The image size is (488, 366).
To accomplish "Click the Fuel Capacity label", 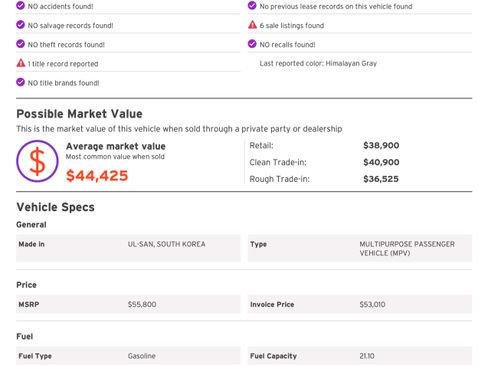I will [x=273, y=356].
